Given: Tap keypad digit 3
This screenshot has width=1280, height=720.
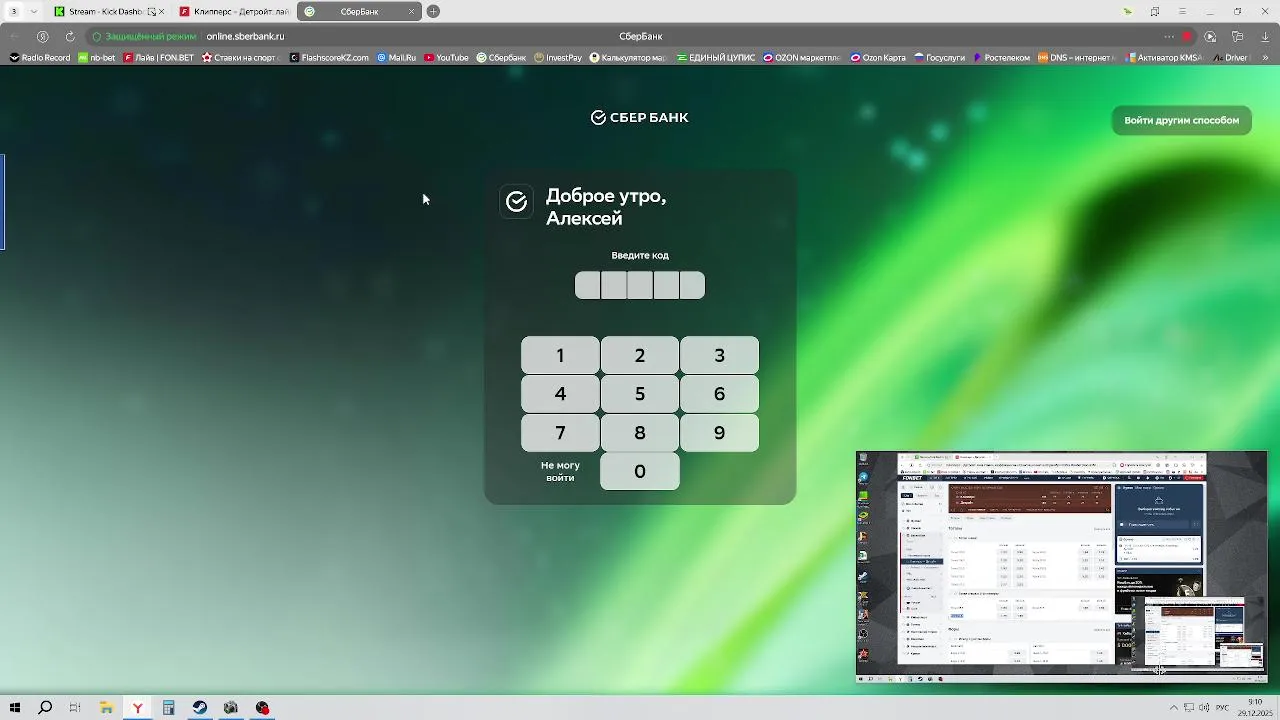Looking at the screenshot, I should pyautogui.click(x=719, y=355).
